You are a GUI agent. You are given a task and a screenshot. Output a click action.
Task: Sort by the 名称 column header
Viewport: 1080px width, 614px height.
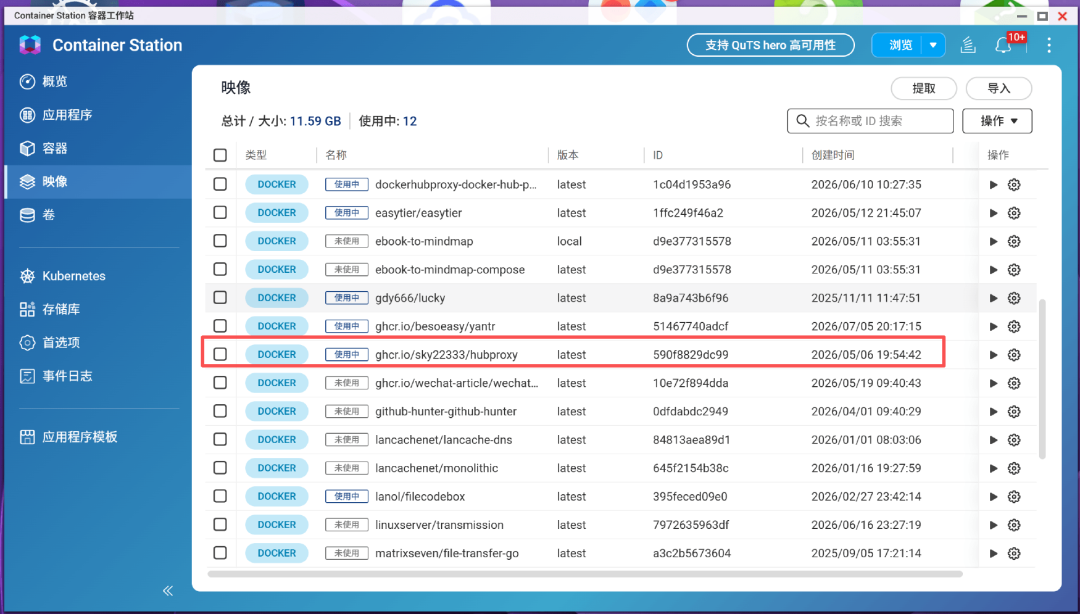[x=336, y=155]
